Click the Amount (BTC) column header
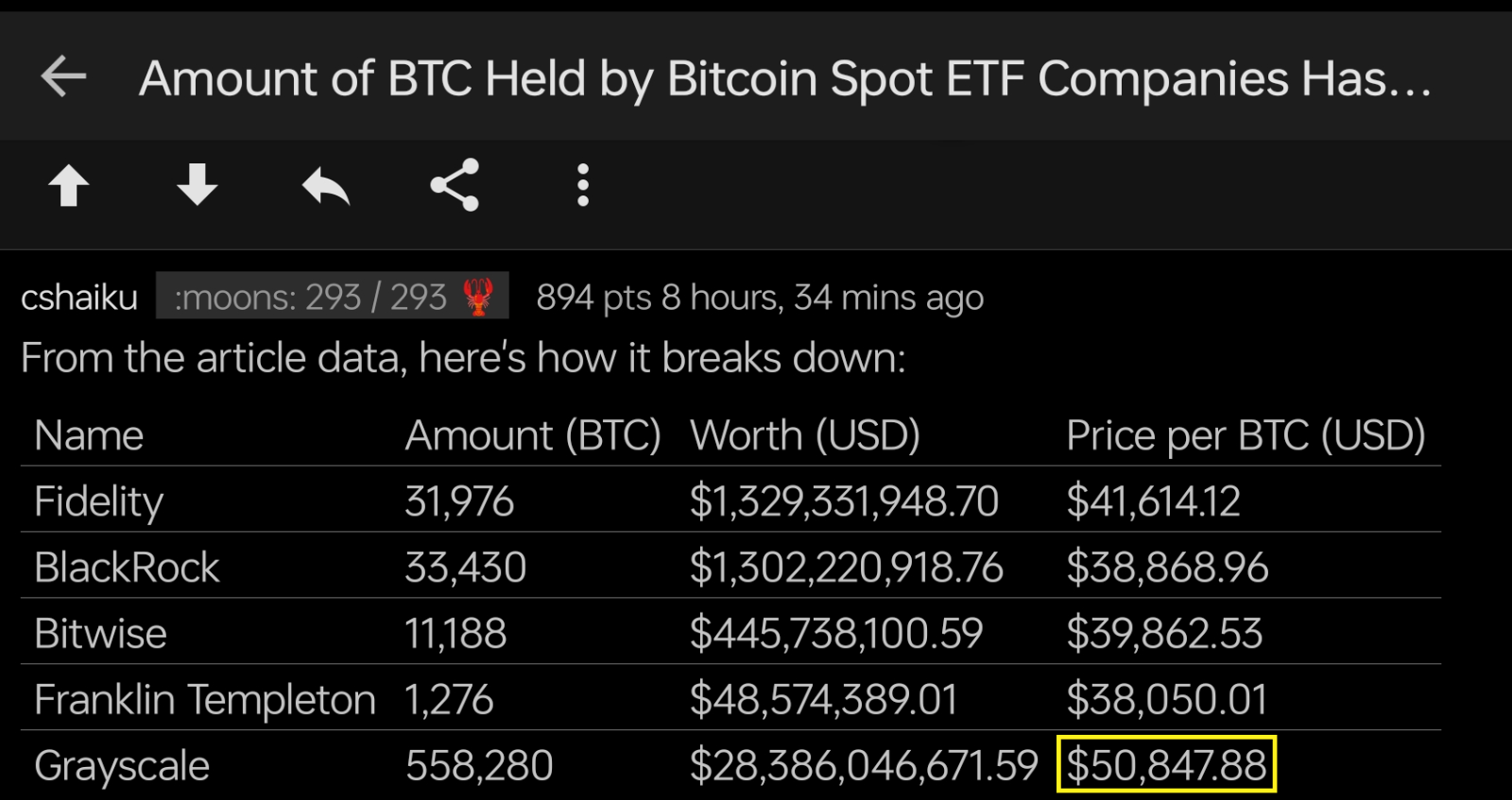 [533, 435]
